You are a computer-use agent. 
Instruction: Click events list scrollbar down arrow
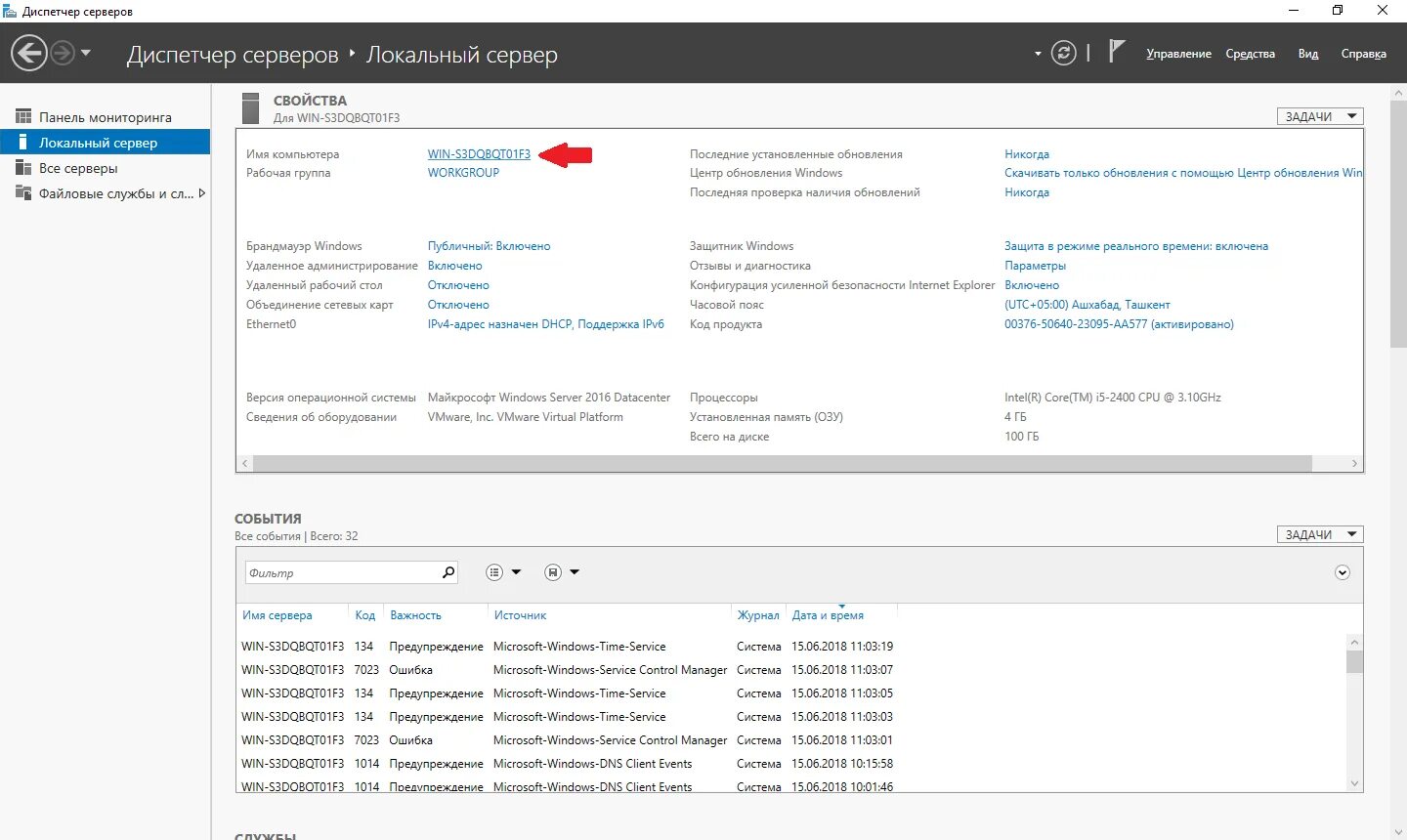tap(1354, 783)
